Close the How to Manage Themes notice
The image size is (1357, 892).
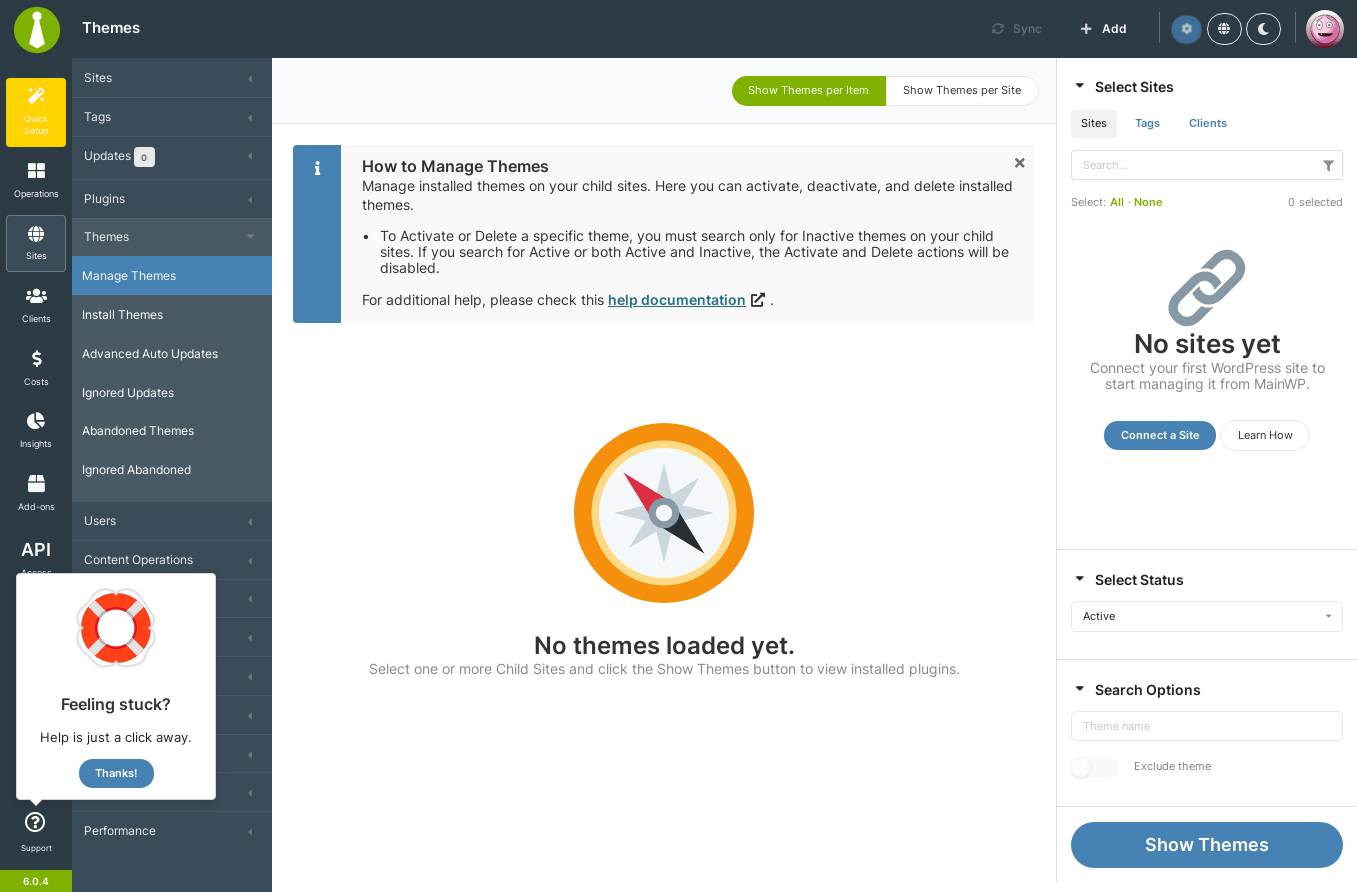(x=1019, y=163)
